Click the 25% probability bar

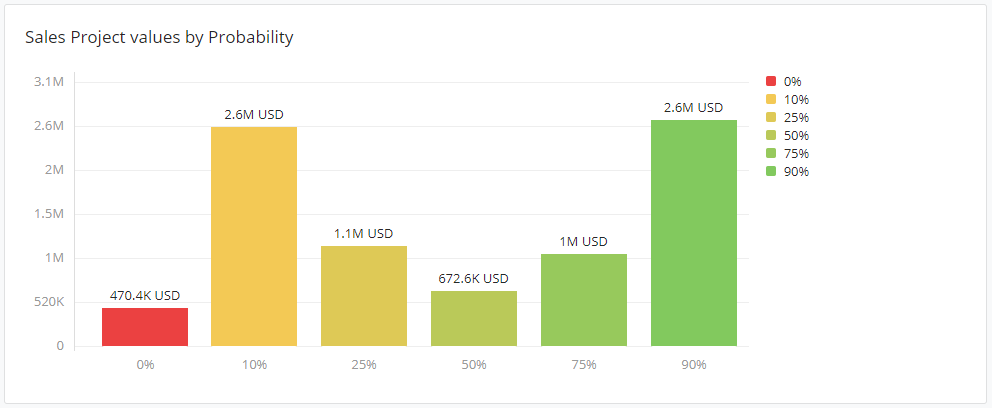tap(364, 296)
